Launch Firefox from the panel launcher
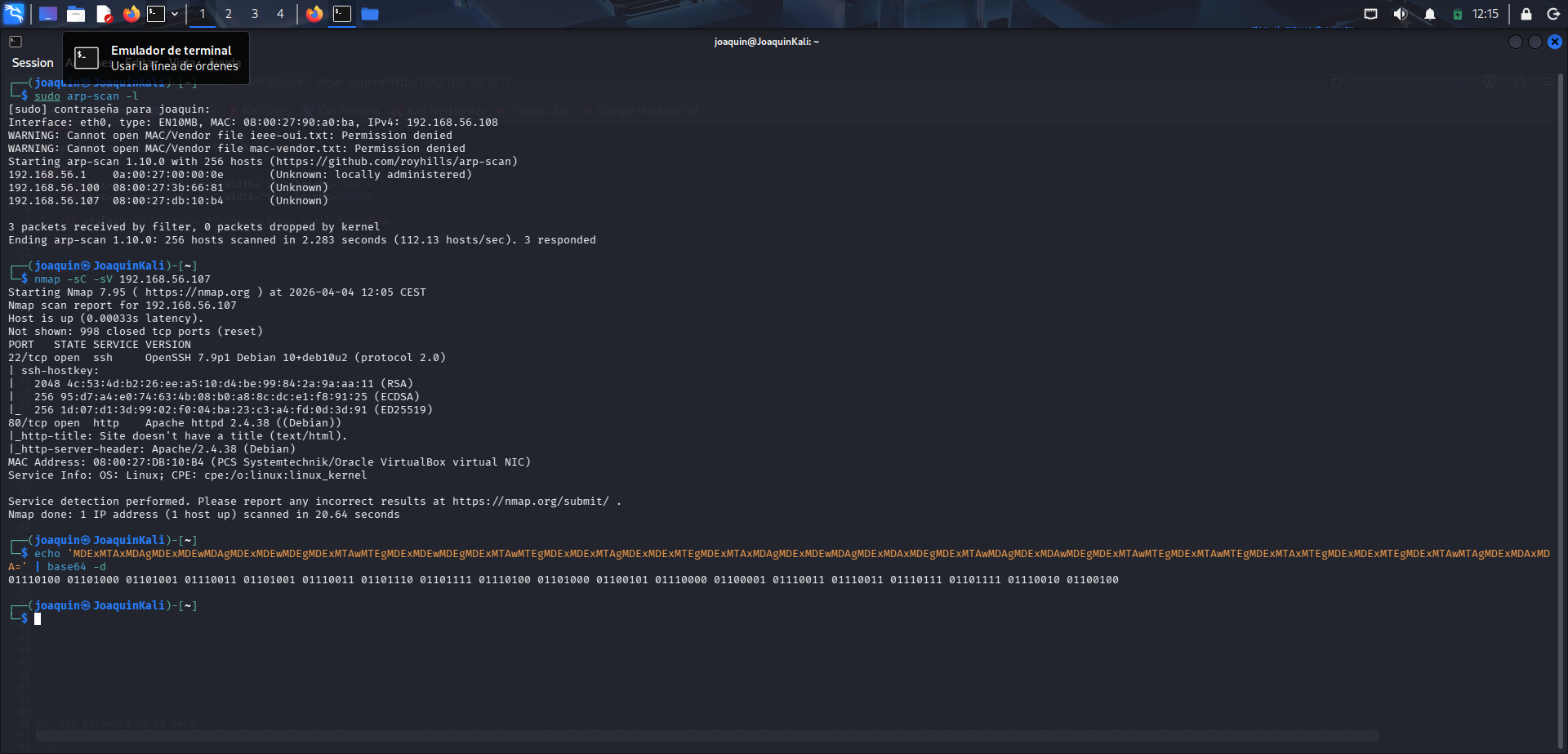This screenshot has height=754, width=1568. [x=131, y=13]
